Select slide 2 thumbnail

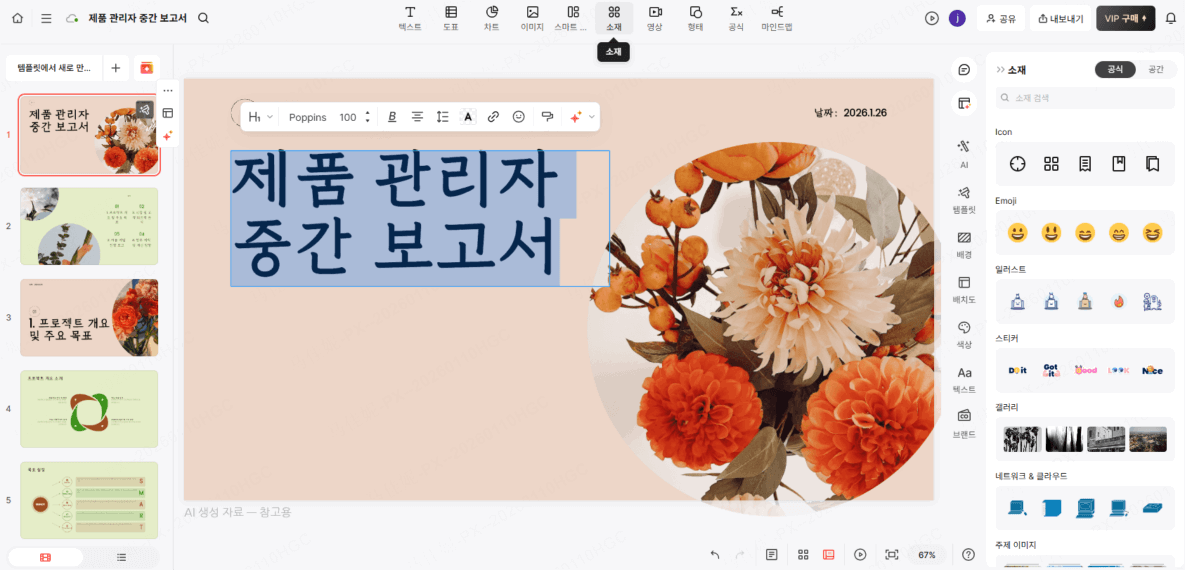click(89, 226)
